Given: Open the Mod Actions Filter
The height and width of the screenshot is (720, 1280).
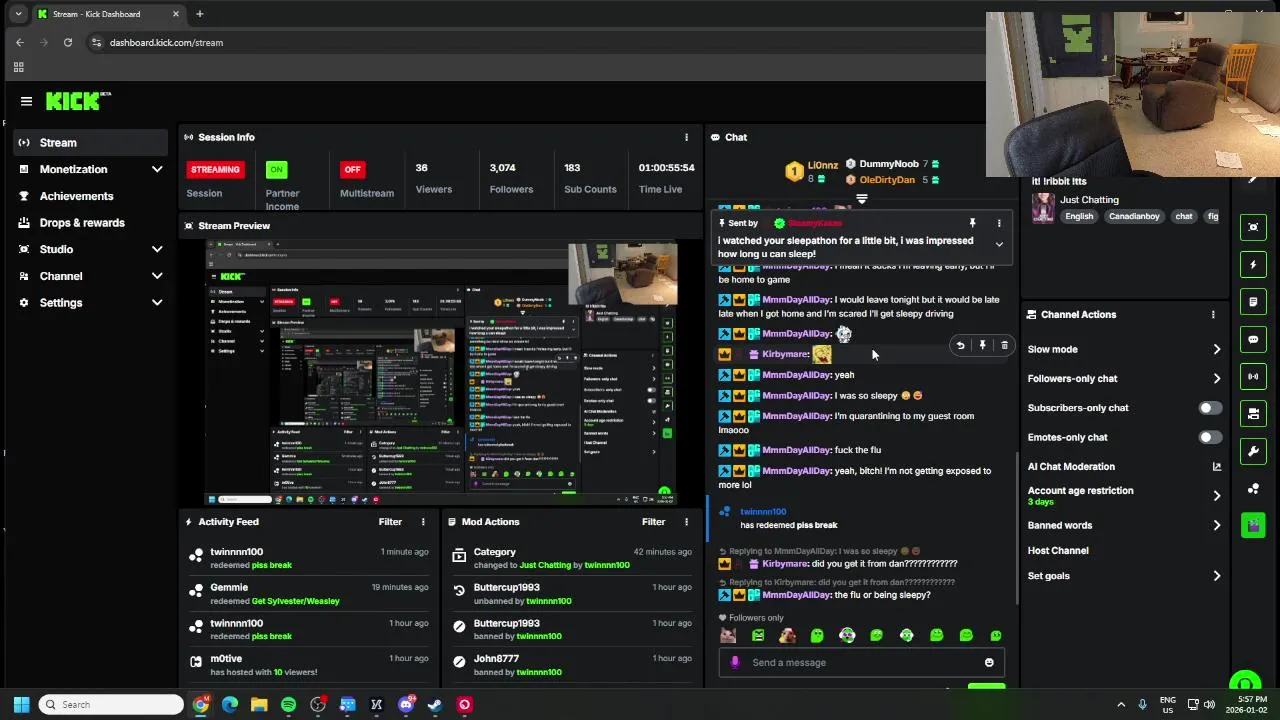Looking at the screenshot, I should [x=653, y=522].
